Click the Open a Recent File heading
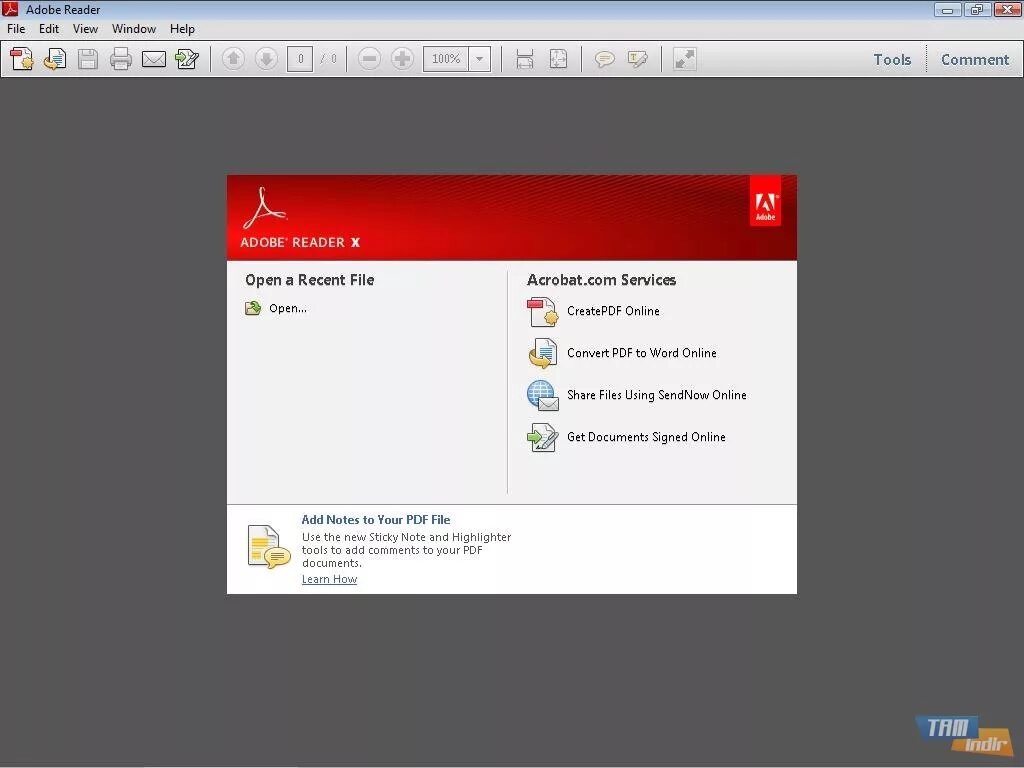The width and height of the screenshot is (1024, 768). pos(310,280)
